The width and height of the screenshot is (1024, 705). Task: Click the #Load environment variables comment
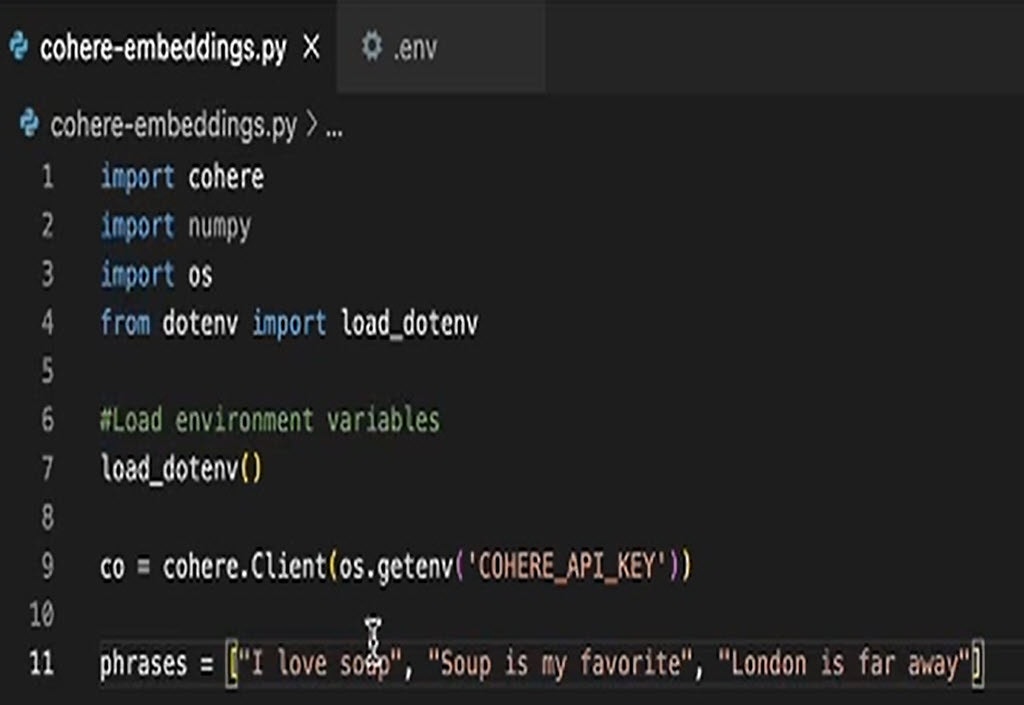[269, 419]
